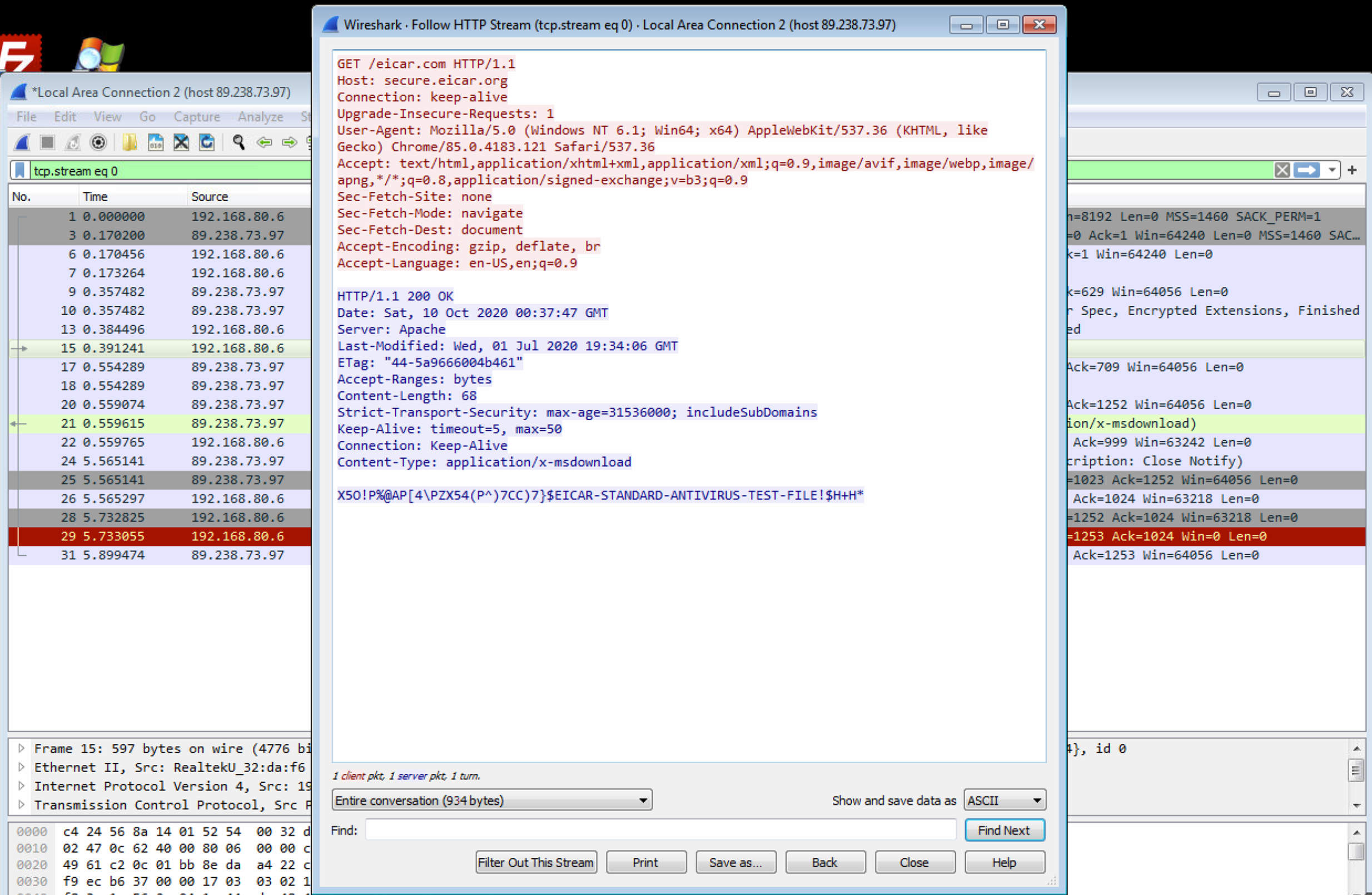This screenshot has width=1372, height=895.
Task: Open the filter bookmarks menu
Action: [19, 170]
